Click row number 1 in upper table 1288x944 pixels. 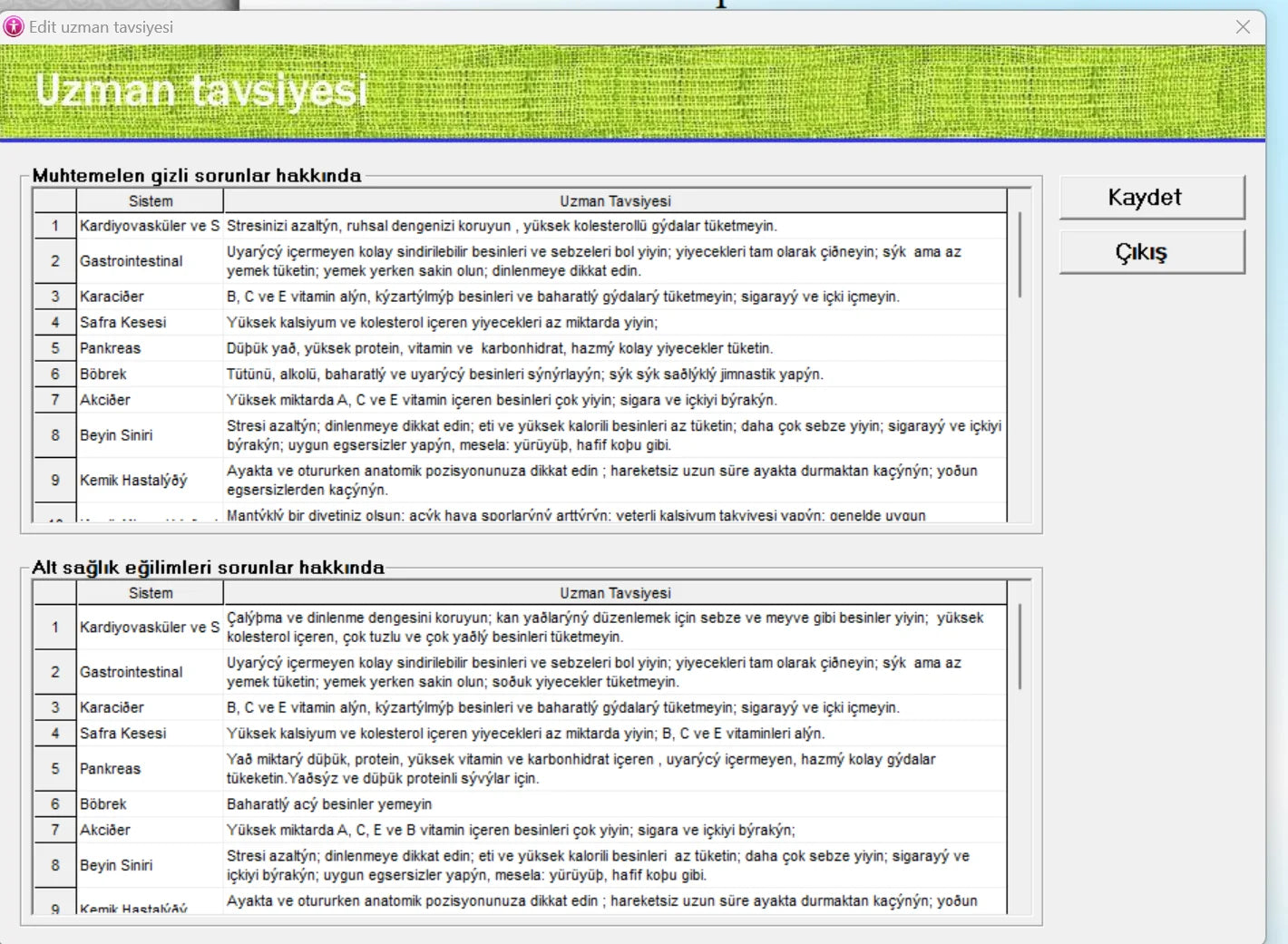point(55,226)
